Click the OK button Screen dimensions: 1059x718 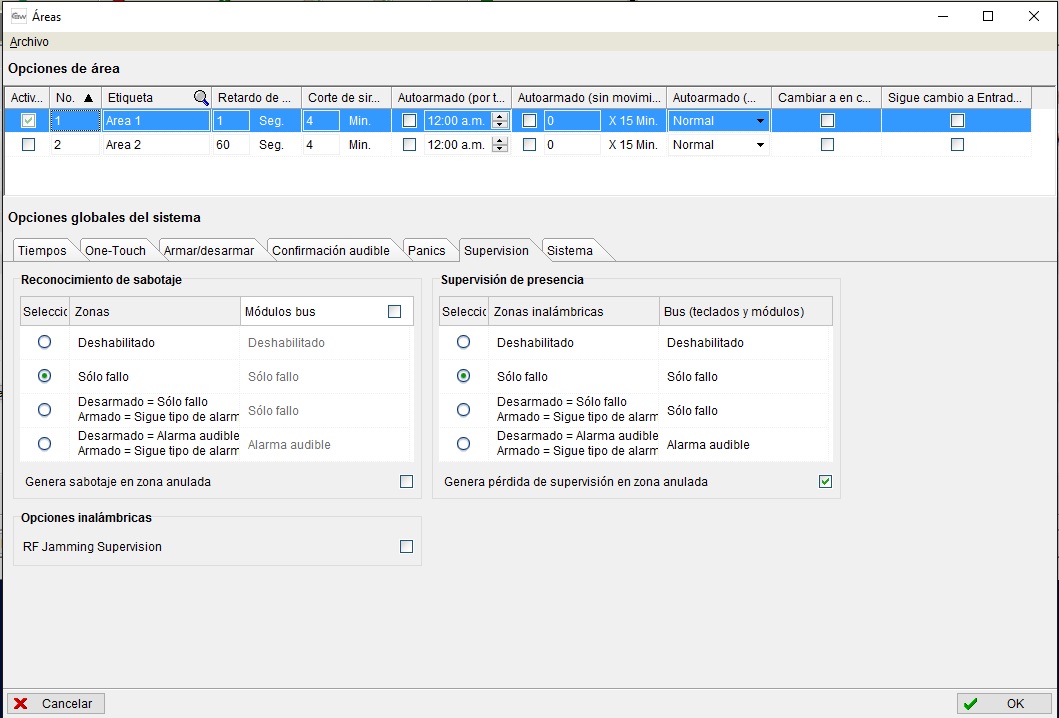click(x=1003, y=704)
